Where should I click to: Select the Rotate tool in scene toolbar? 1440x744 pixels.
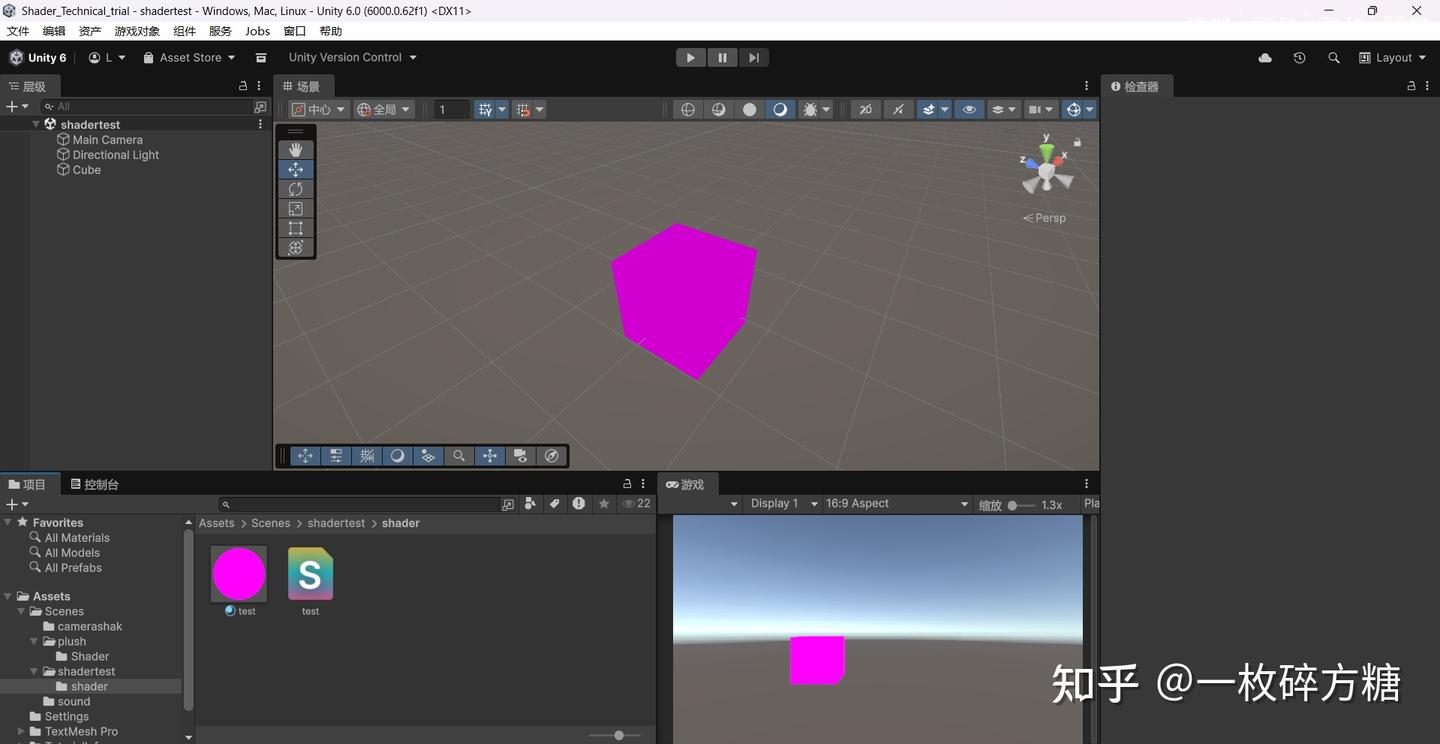(x=295, y=188)
